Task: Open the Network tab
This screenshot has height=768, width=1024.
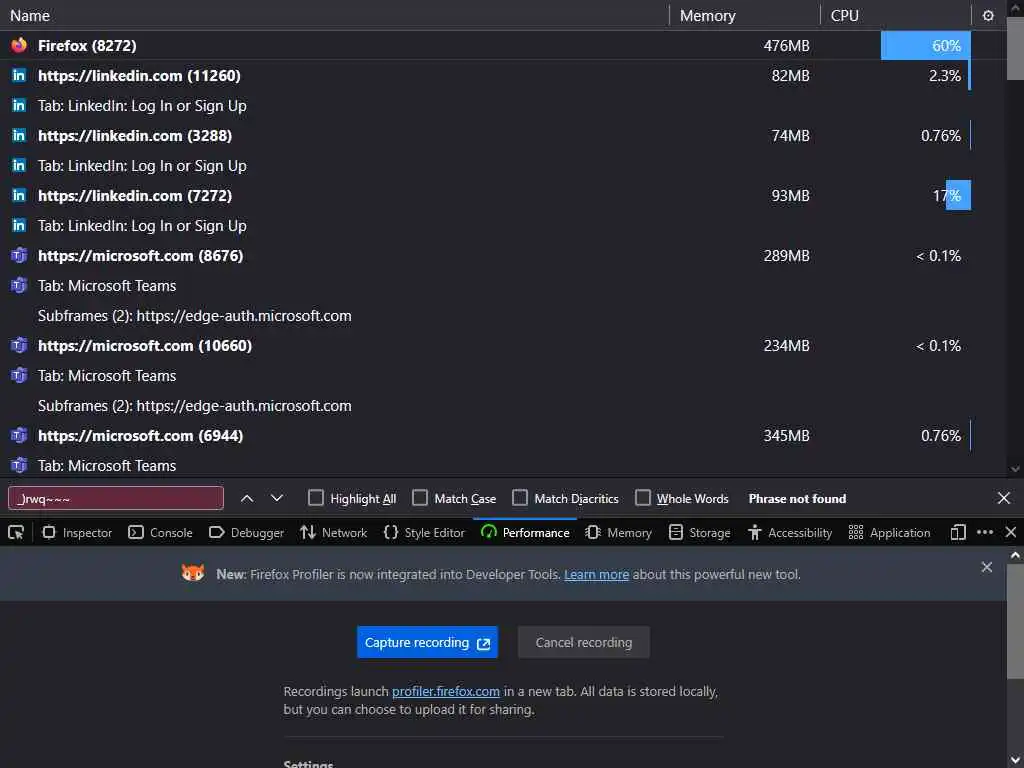Action: click(334, 533)
